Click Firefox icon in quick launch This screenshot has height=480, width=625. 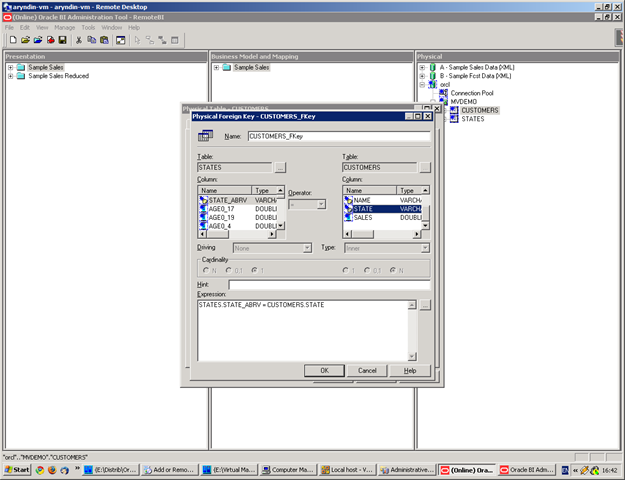click(52, 470)
